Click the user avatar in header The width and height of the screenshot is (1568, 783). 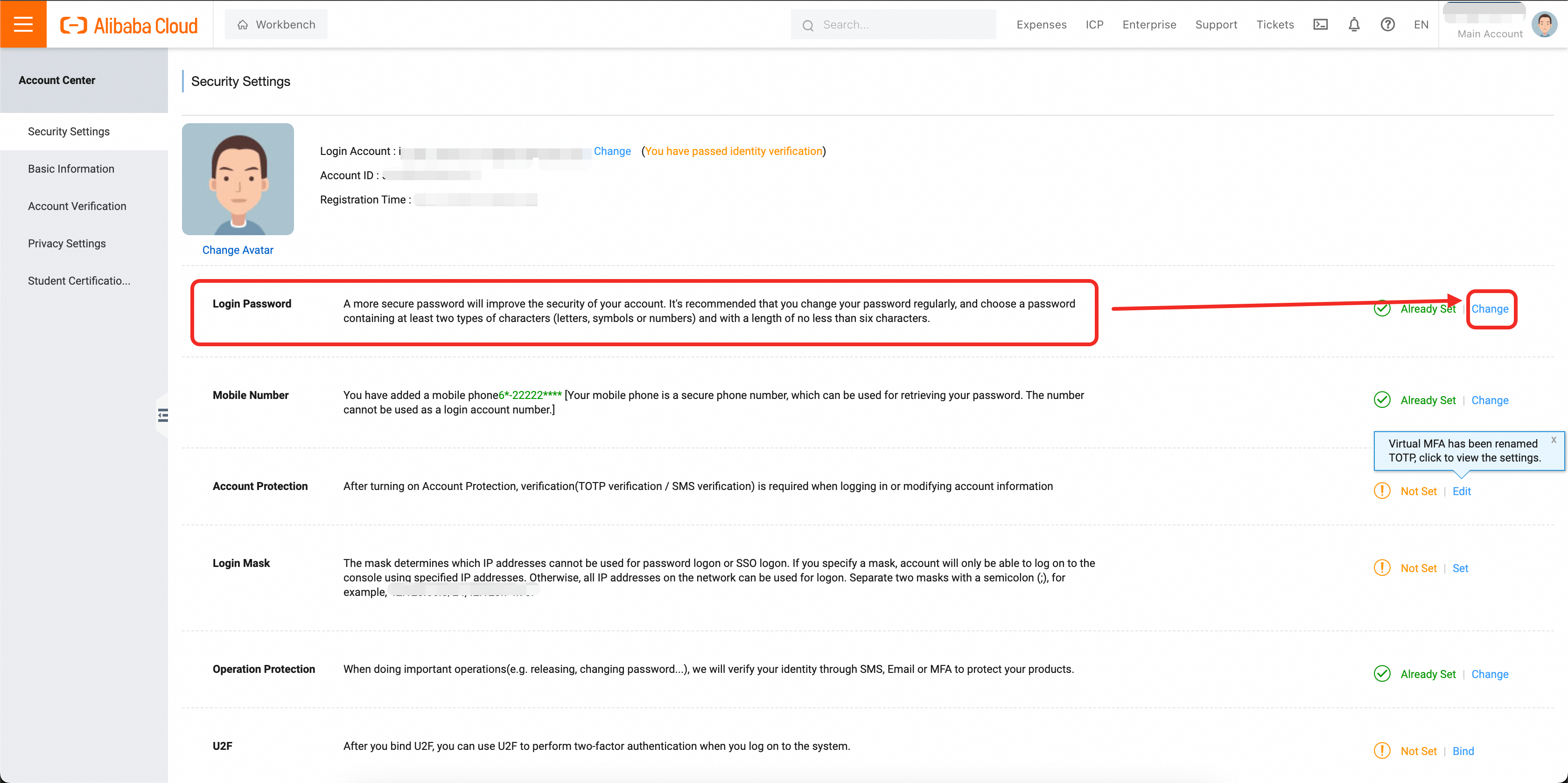[x=1544, y=24]
